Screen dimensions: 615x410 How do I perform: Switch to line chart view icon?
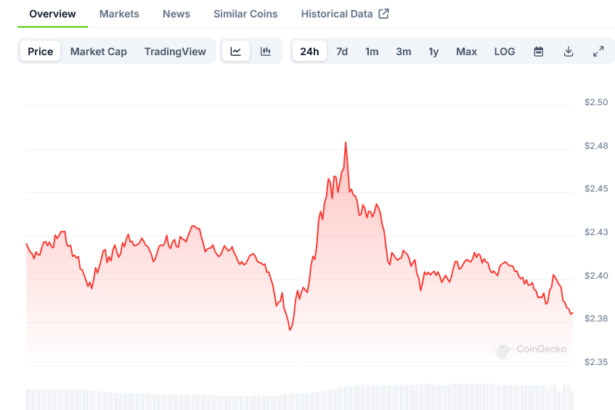coord(235,51)
